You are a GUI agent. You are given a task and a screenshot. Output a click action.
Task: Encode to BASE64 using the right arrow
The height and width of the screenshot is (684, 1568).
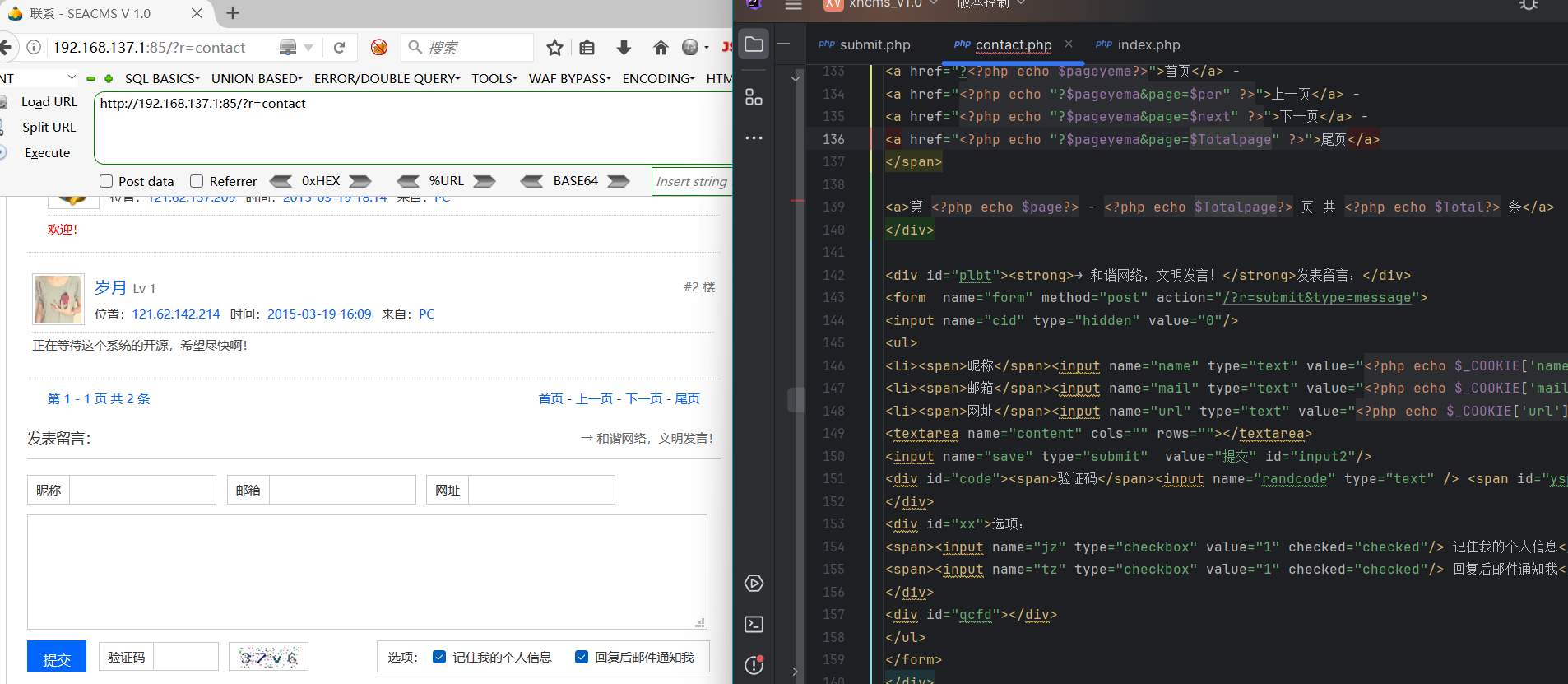click(x=619, y=181)
